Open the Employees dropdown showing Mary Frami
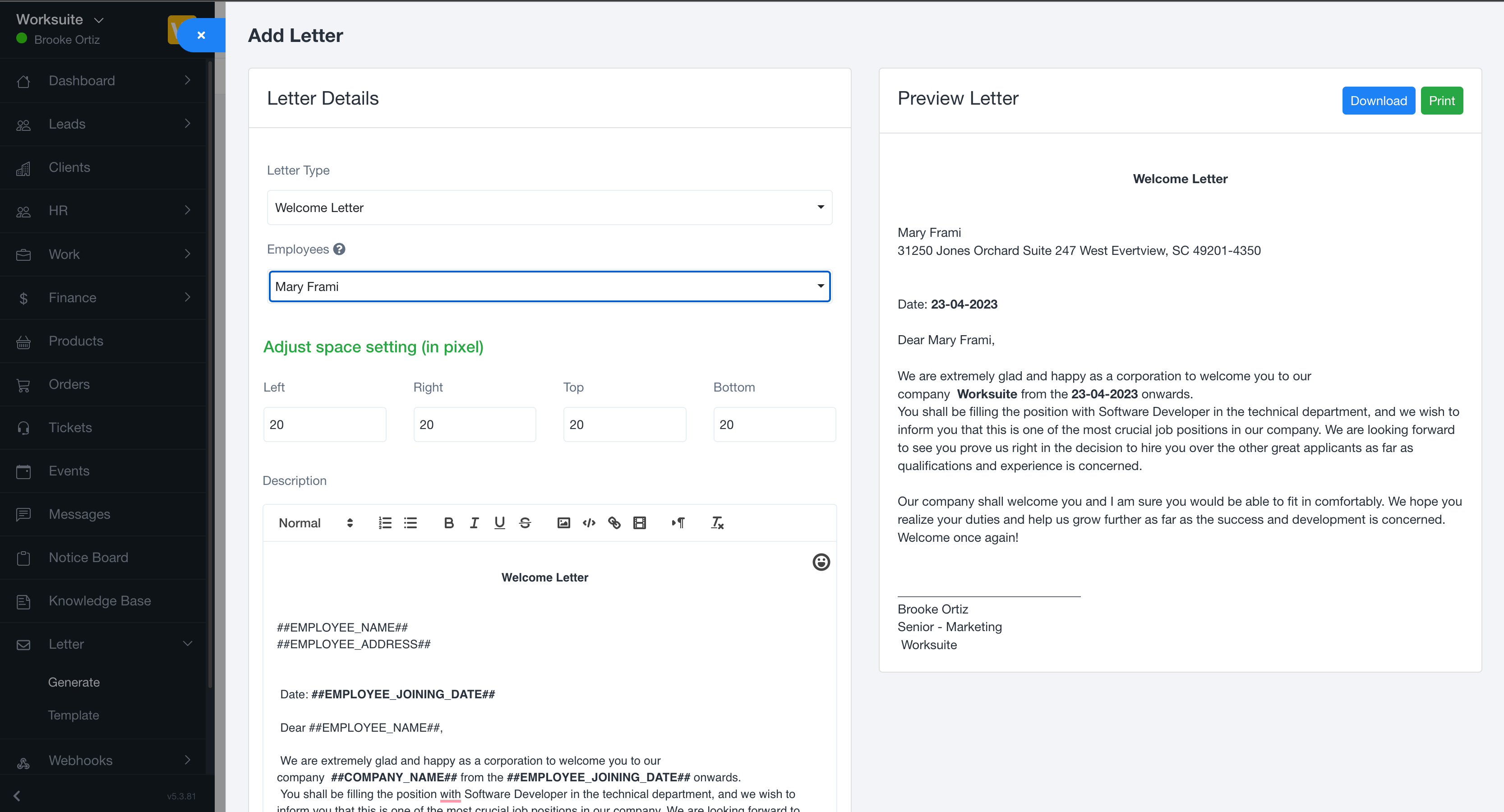1504x812 pixels. pyautogui.click(x=549, y=286)
